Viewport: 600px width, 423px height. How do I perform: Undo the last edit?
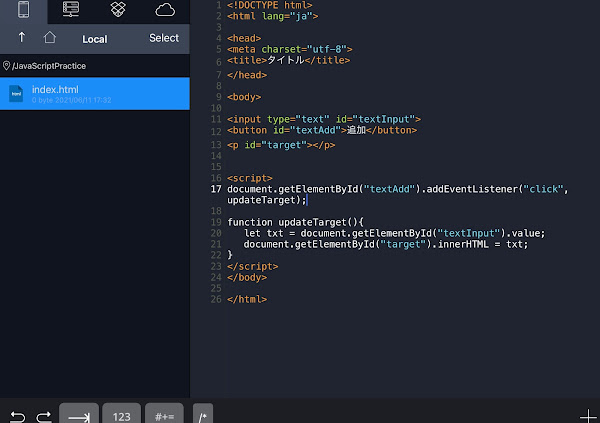point(18,416)
